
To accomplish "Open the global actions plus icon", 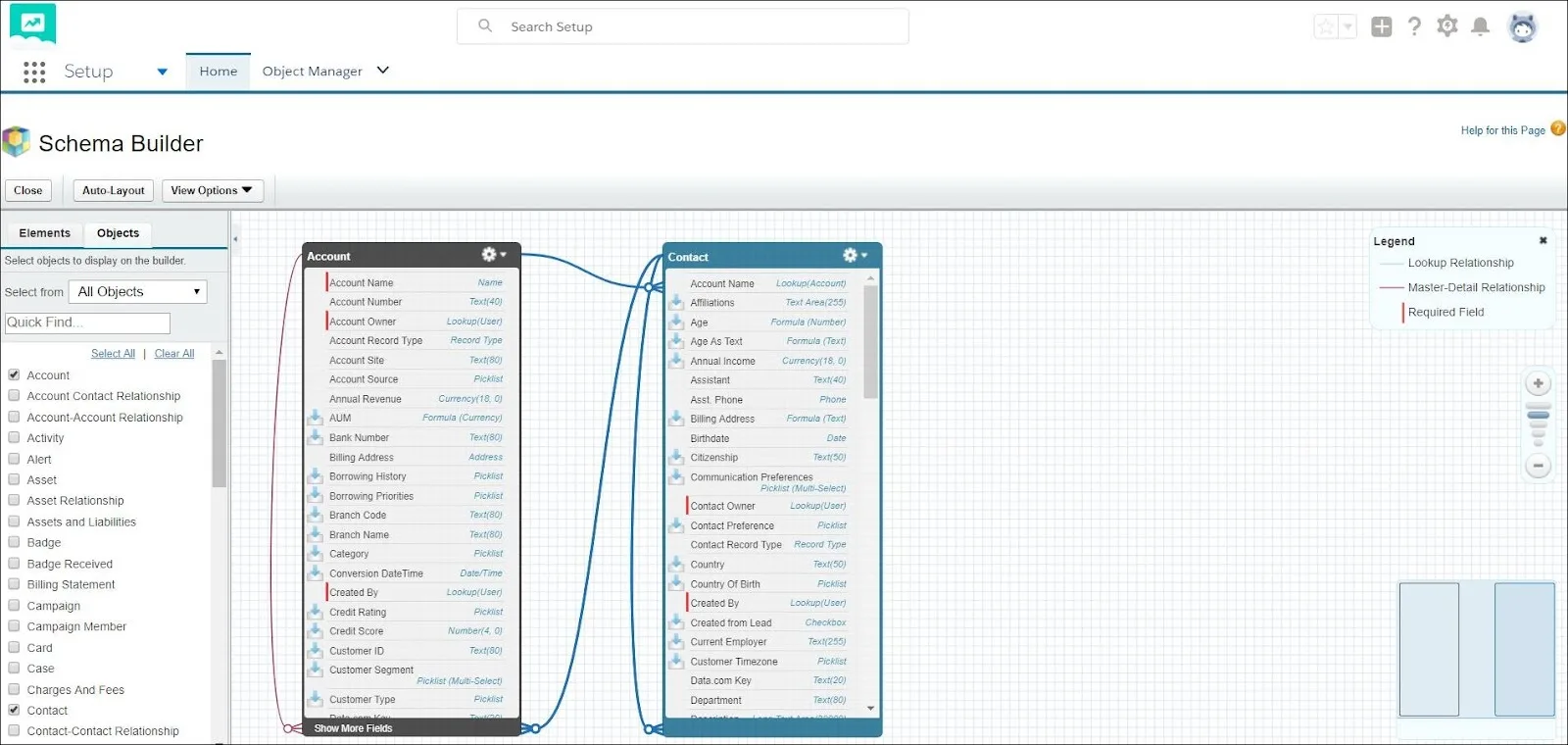I will pyautogui.click(x=1382, y=26).
